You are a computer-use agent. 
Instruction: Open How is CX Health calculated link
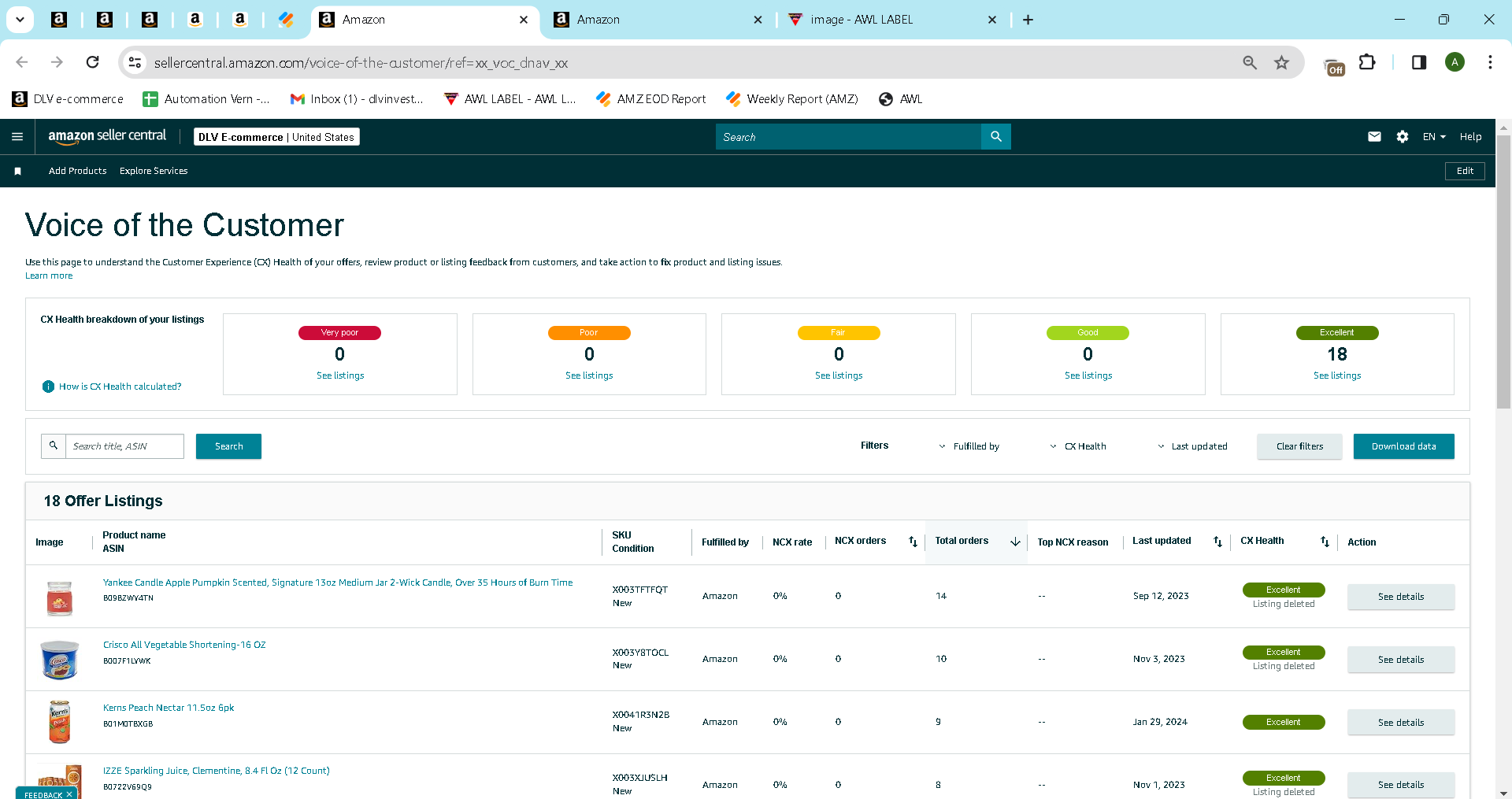click(x=120, y=387)
